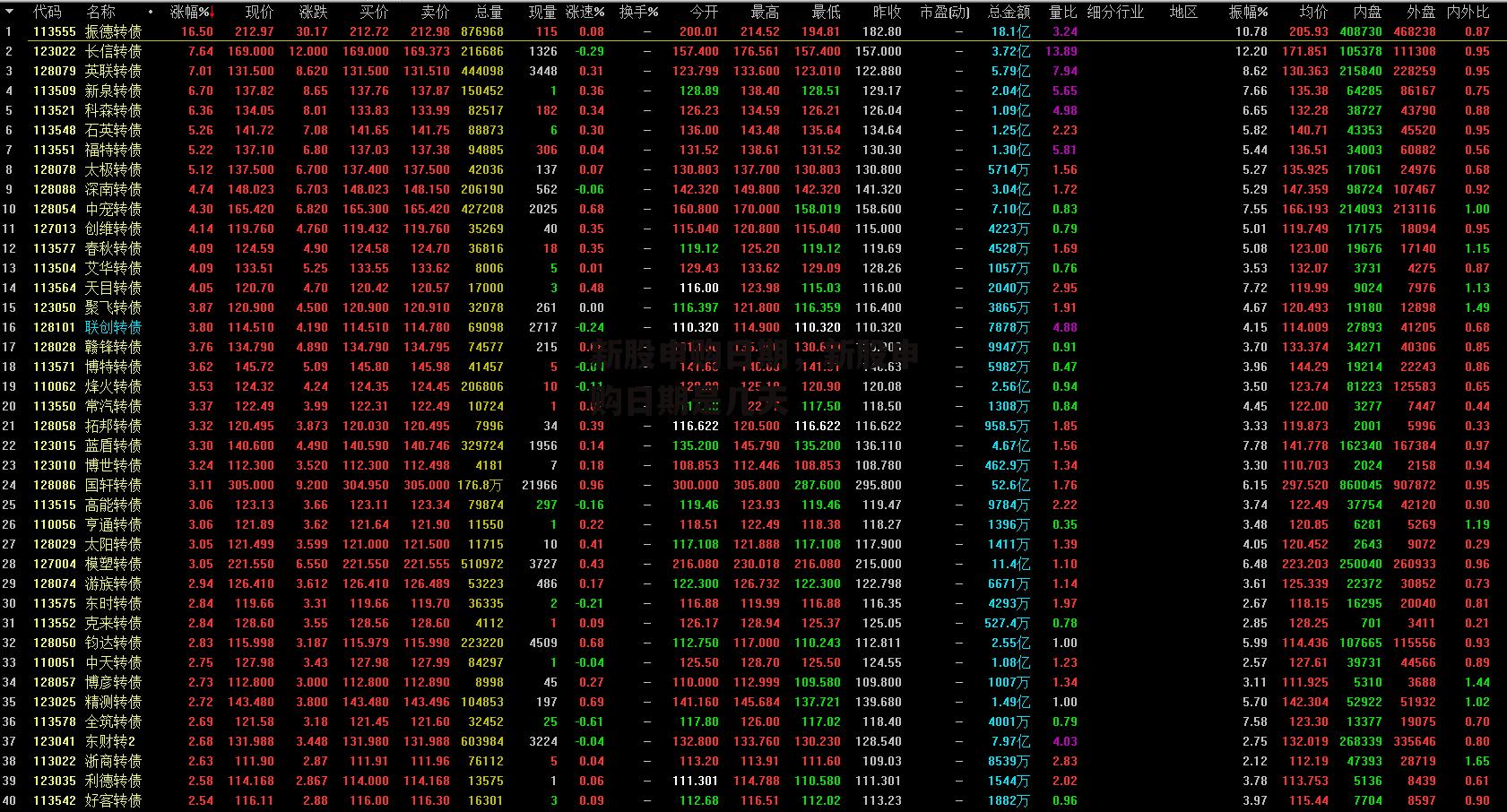The image size is (1507, 812).
Task: Click the 卖价 column header
Action: (x=435, y=12)
